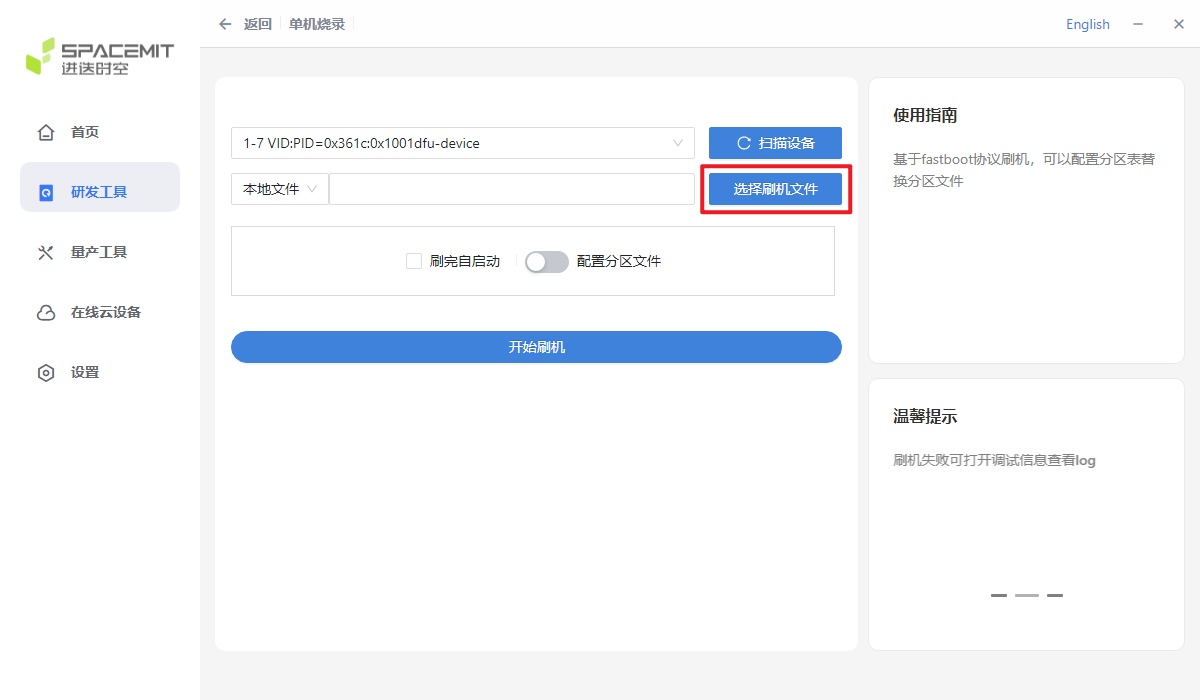Select the first carousel dash indicator
The image size is (1200, 700).
999,595
